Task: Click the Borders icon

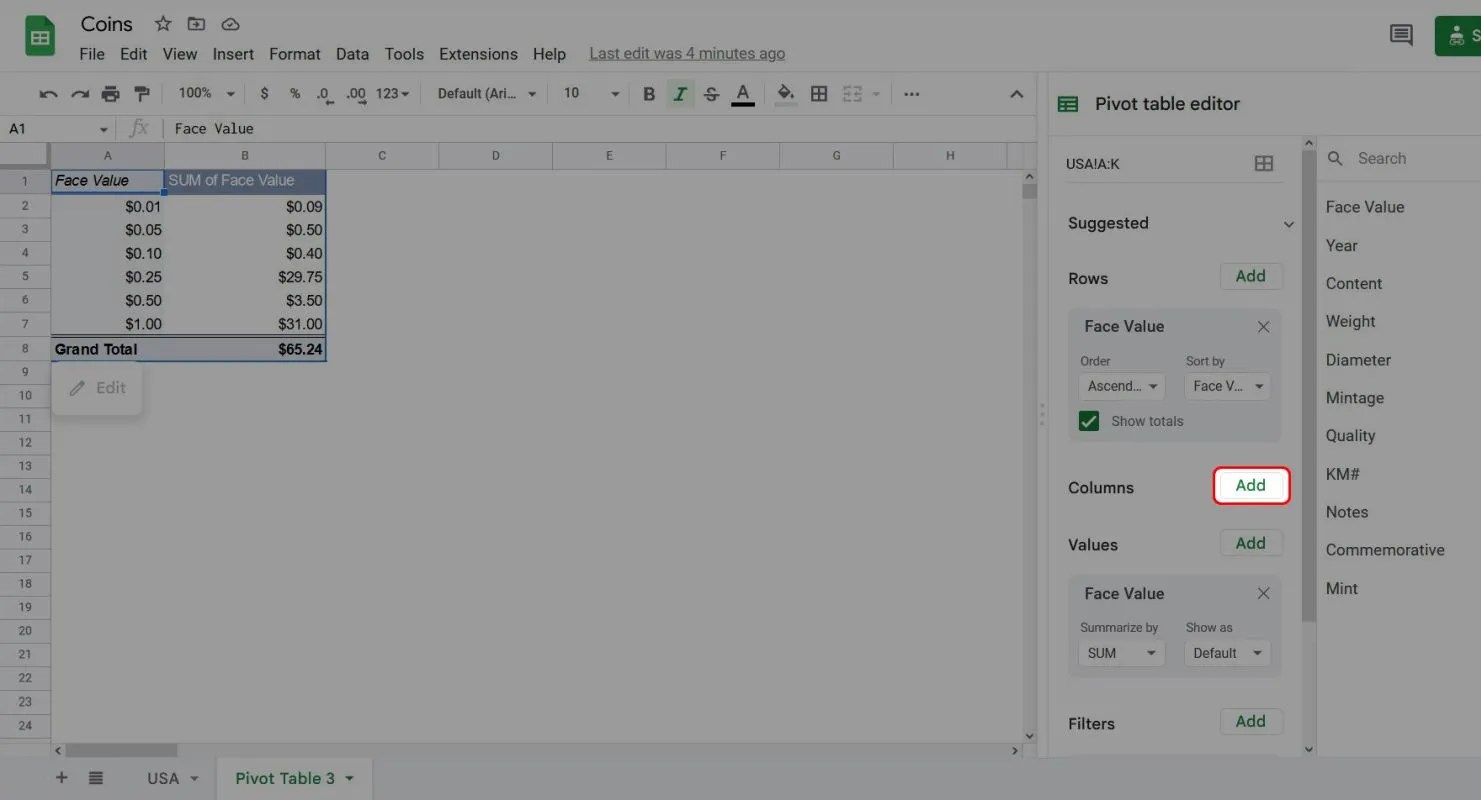Action: pyautogui.click(x=819, y=93)
